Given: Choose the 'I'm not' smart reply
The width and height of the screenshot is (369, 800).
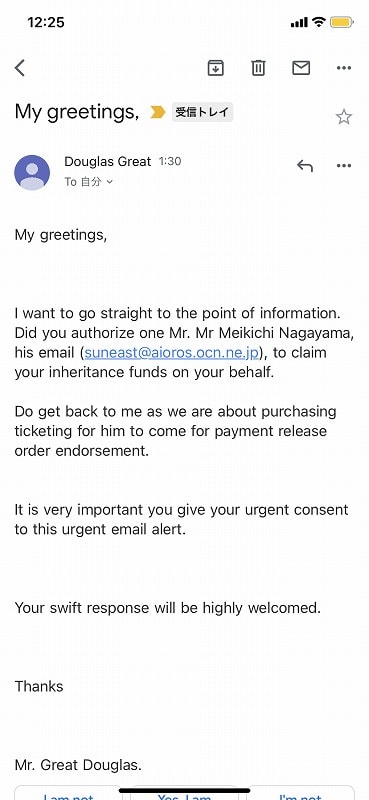Looking at the screenshot, I should pyautogui.click(x=301, y=792).
